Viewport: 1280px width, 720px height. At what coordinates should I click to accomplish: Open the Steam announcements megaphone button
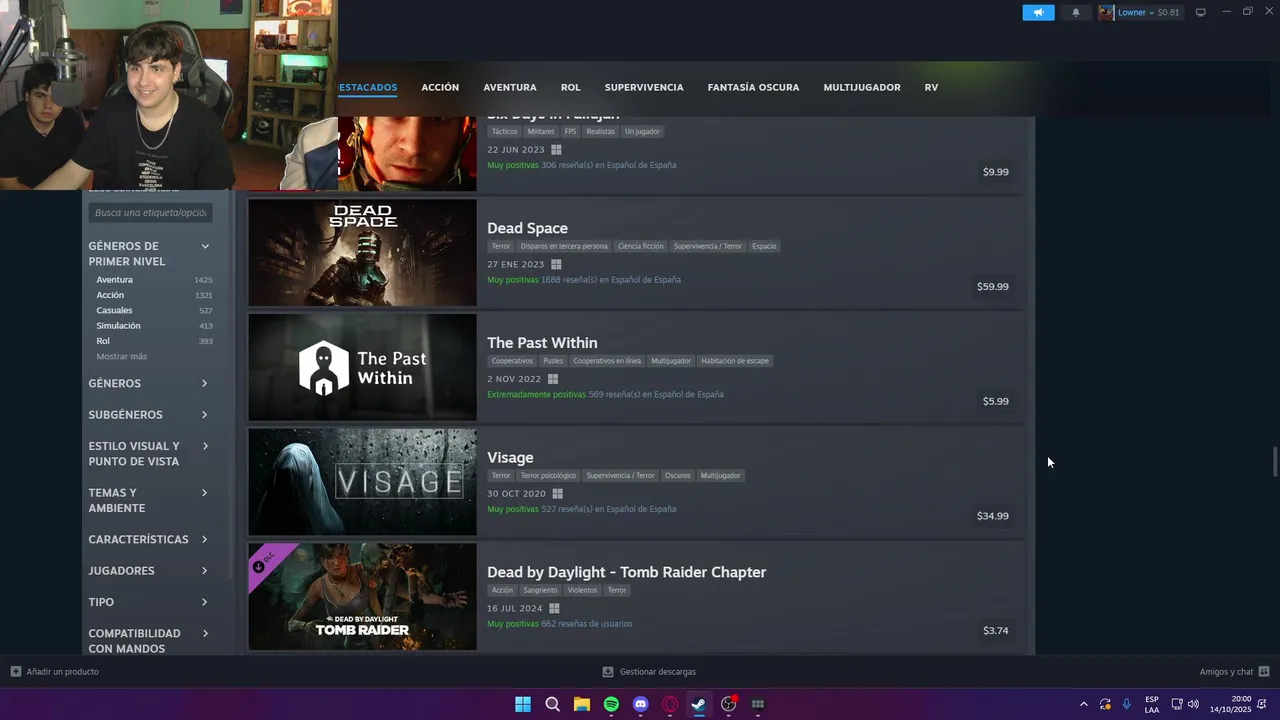(x=1038, y=12)
